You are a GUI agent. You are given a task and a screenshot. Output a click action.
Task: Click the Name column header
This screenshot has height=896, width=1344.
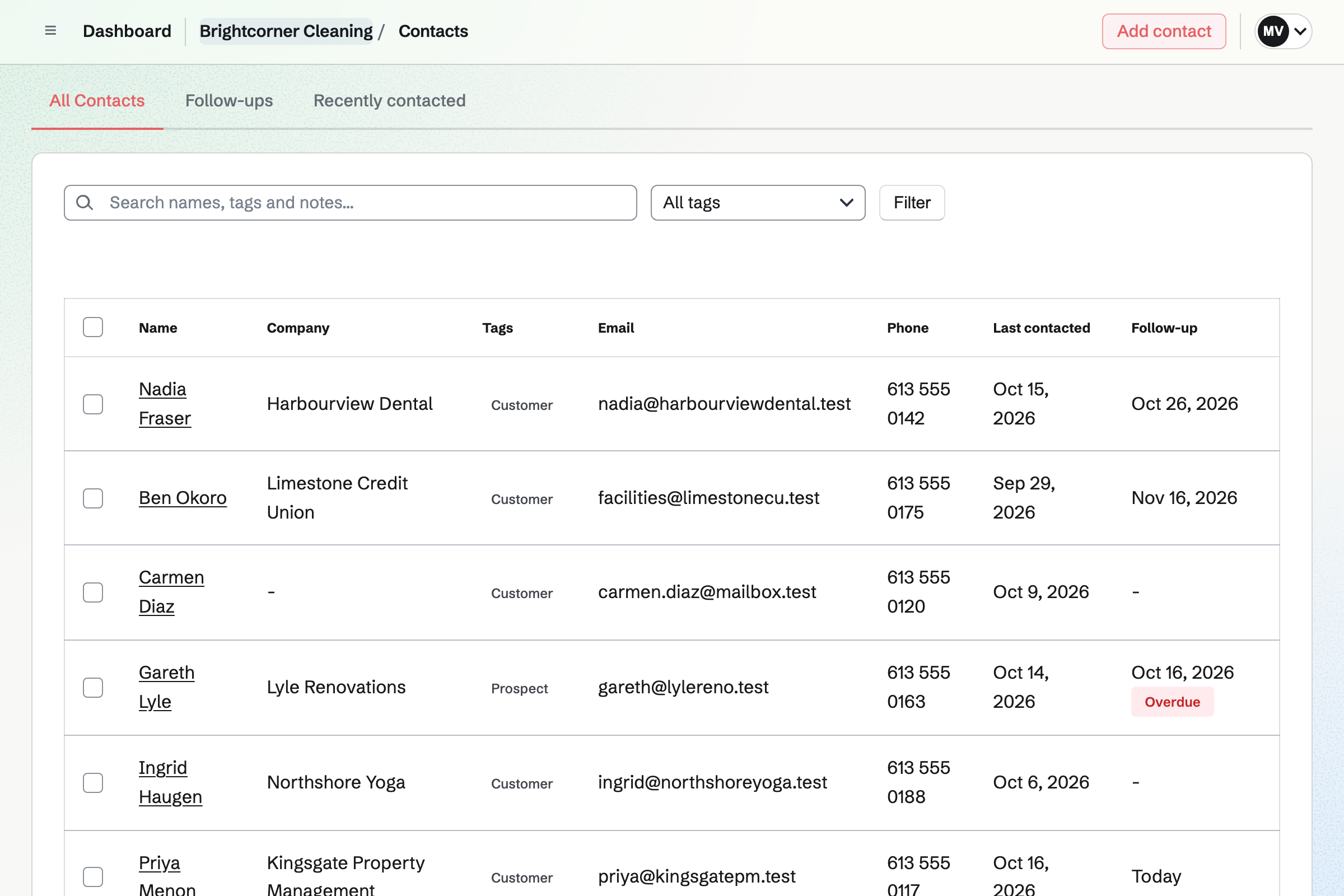click(158, 328)
